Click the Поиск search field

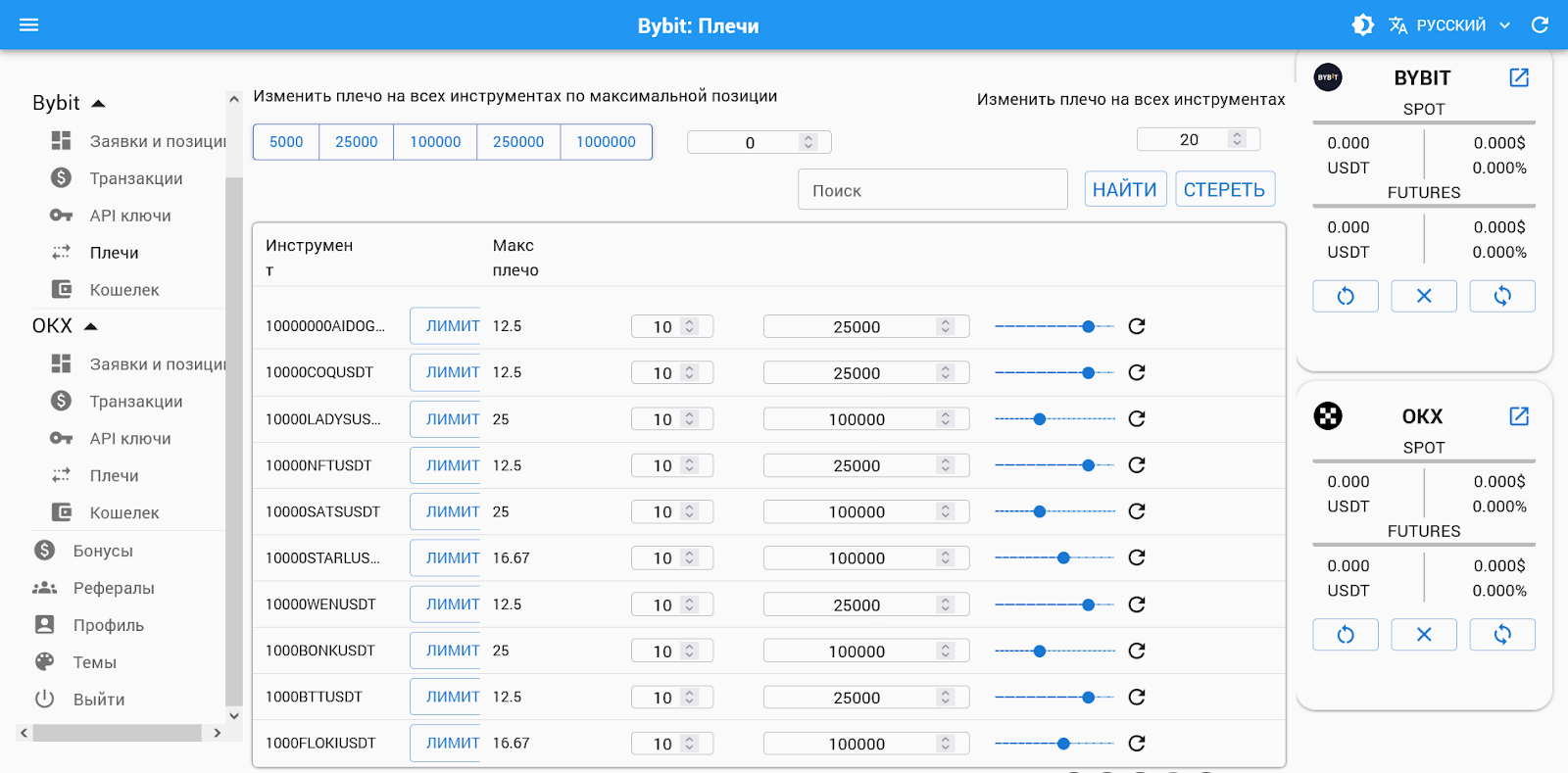click(932, 190)
